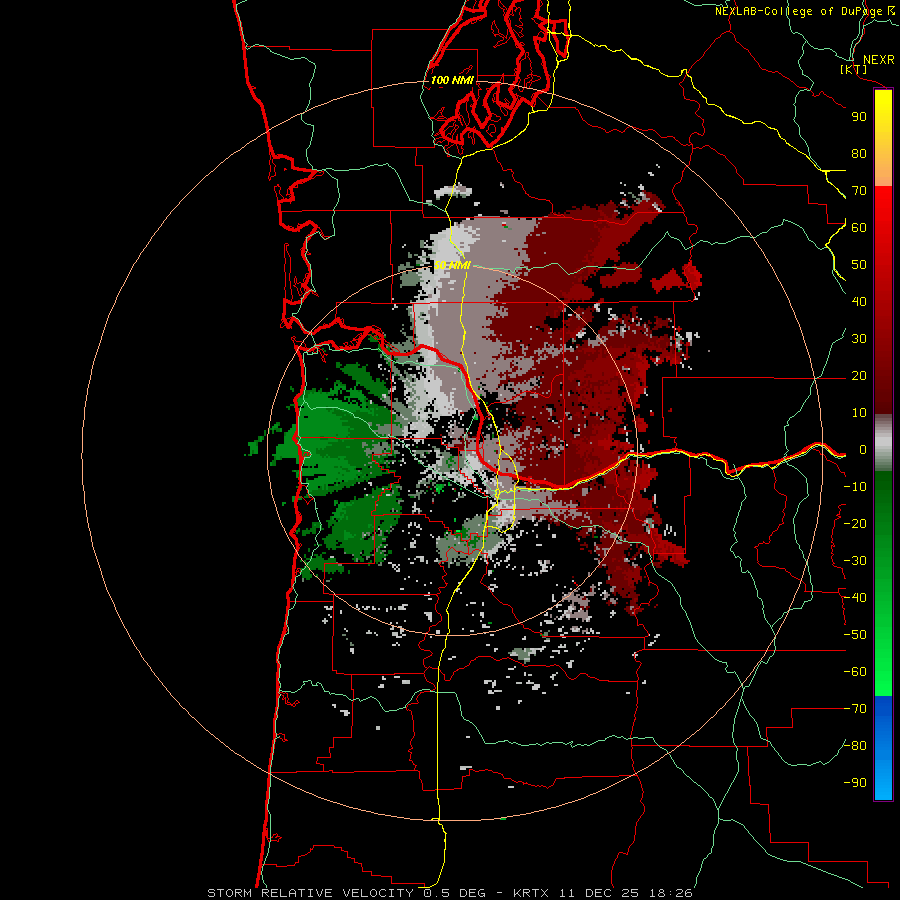Click the -40 knot scale label
Viewport: 900px width, 900px height.
pyautogui.click(x=855, y=598)
